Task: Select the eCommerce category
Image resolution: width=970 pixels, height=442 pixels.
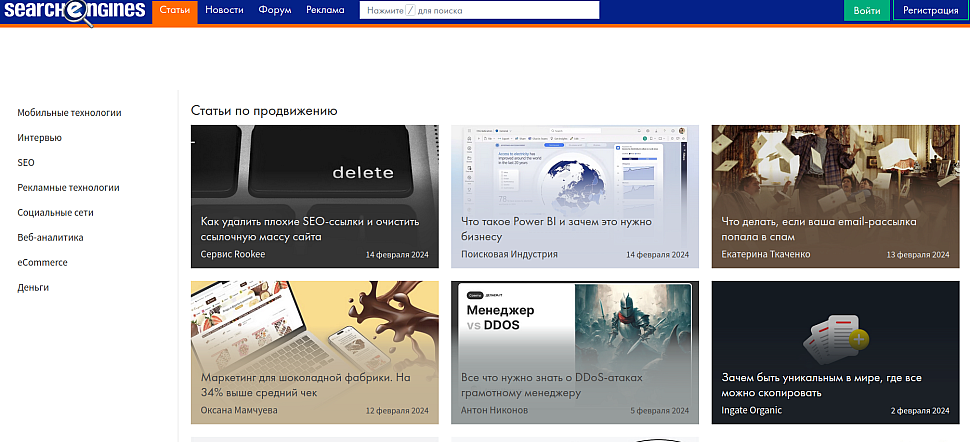Action: [x=42, y=262]
